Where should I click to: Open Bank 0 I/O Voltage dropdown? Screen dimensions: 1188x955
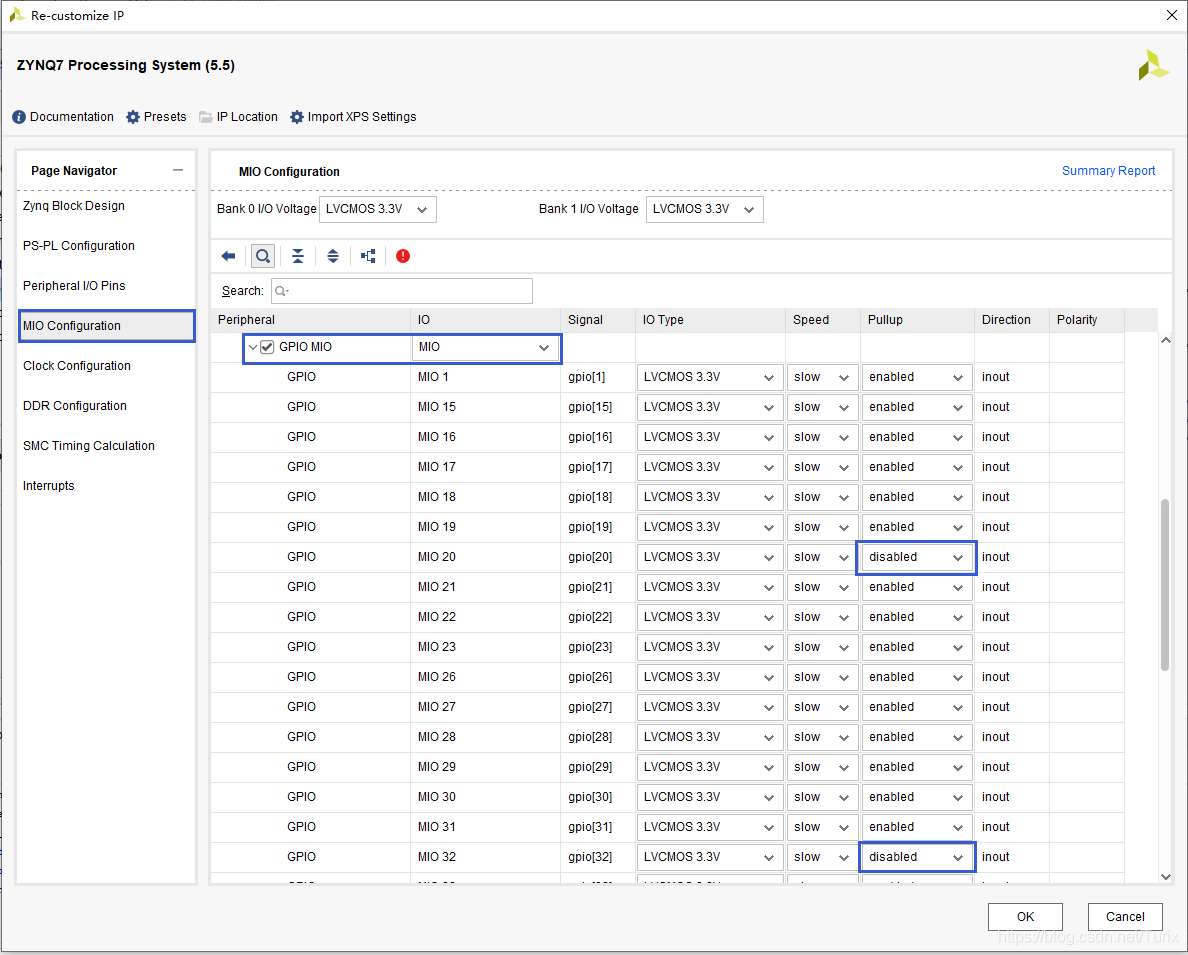[378, 209]
